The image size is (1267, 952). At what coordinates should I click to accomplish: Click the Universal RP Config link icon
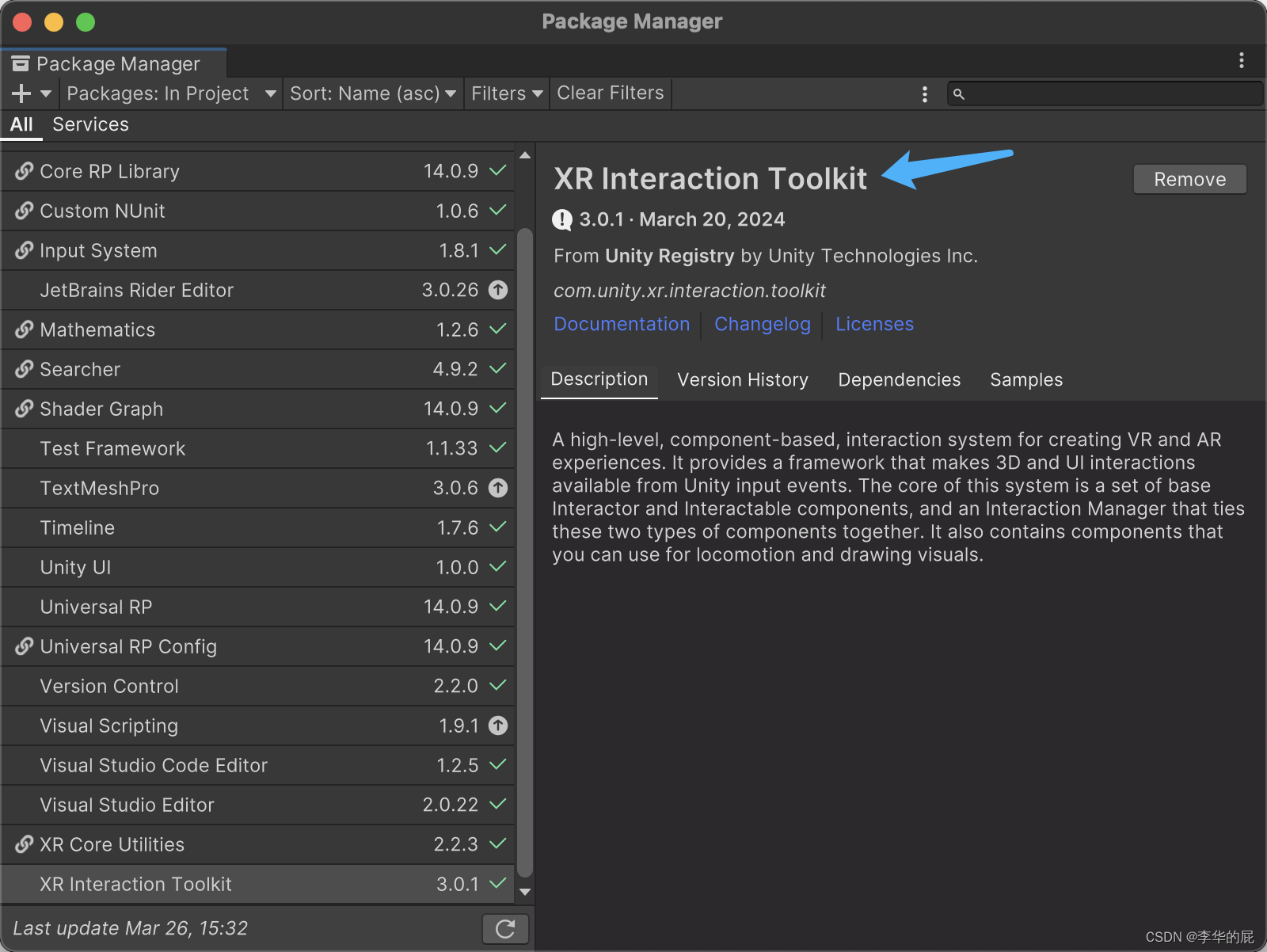click(x=25, y=646)
